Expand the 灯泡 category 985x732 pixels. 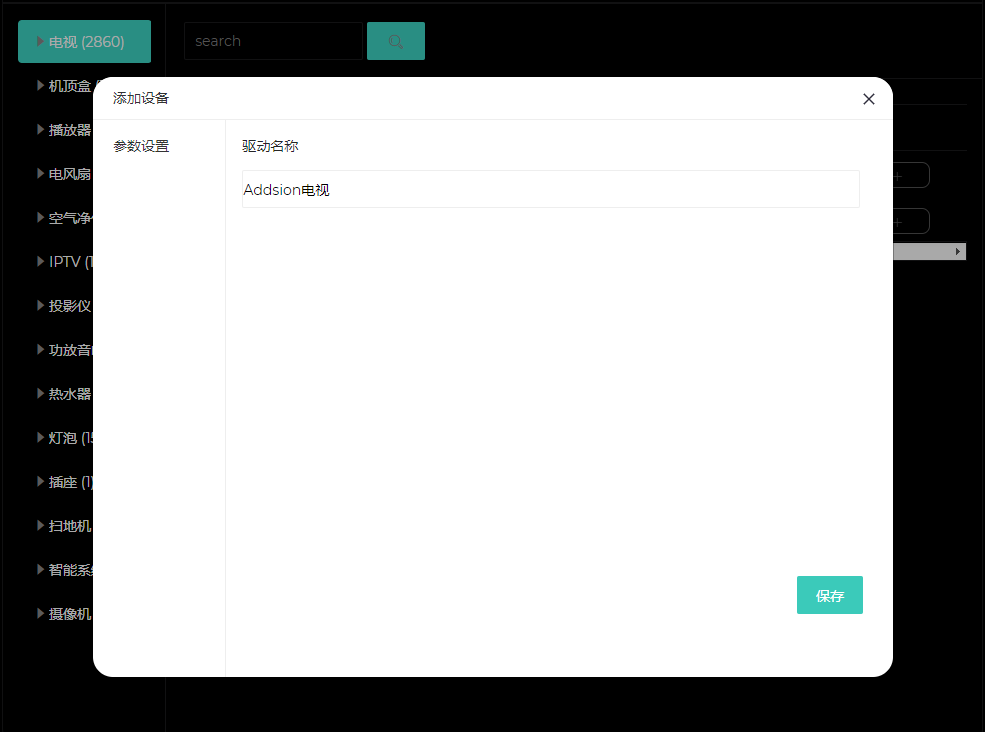65,438
